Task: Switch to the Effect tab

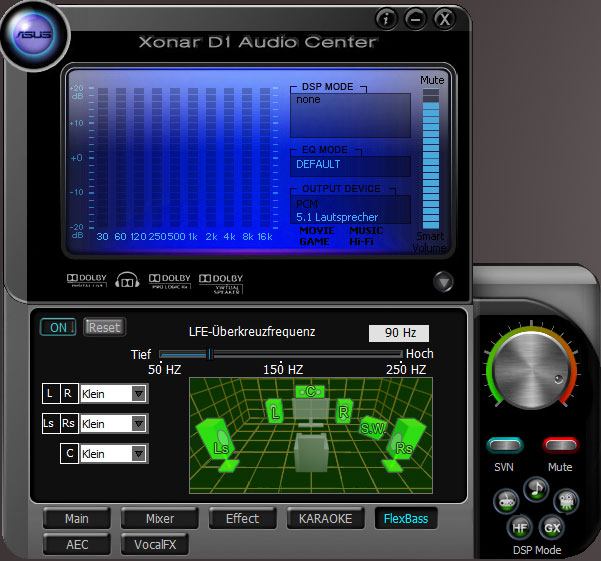Action: [x=242, y=518]
